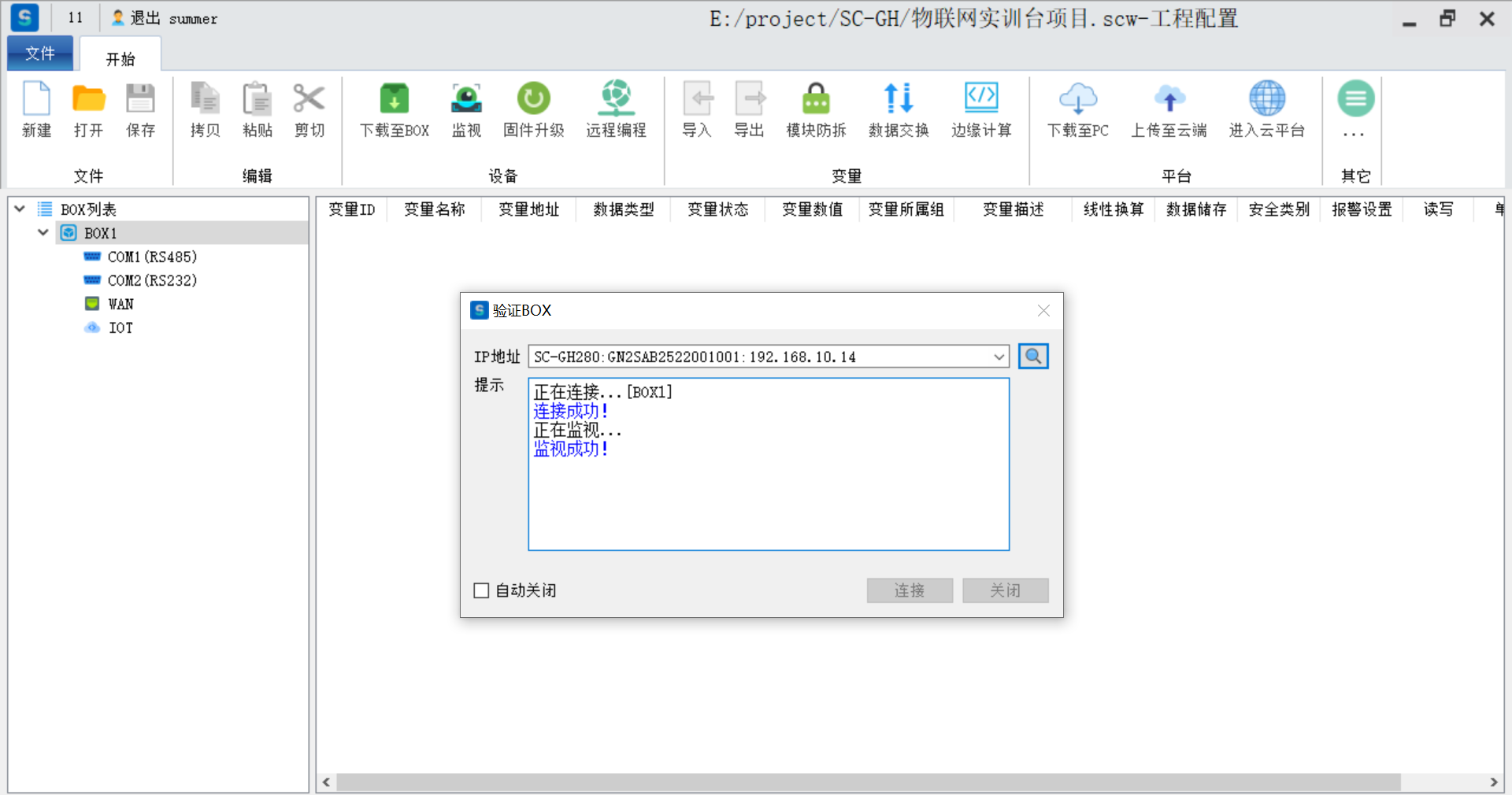Start 固件升级 firmware upgrade
The image size is (1512, 795).
pos(533,100)
